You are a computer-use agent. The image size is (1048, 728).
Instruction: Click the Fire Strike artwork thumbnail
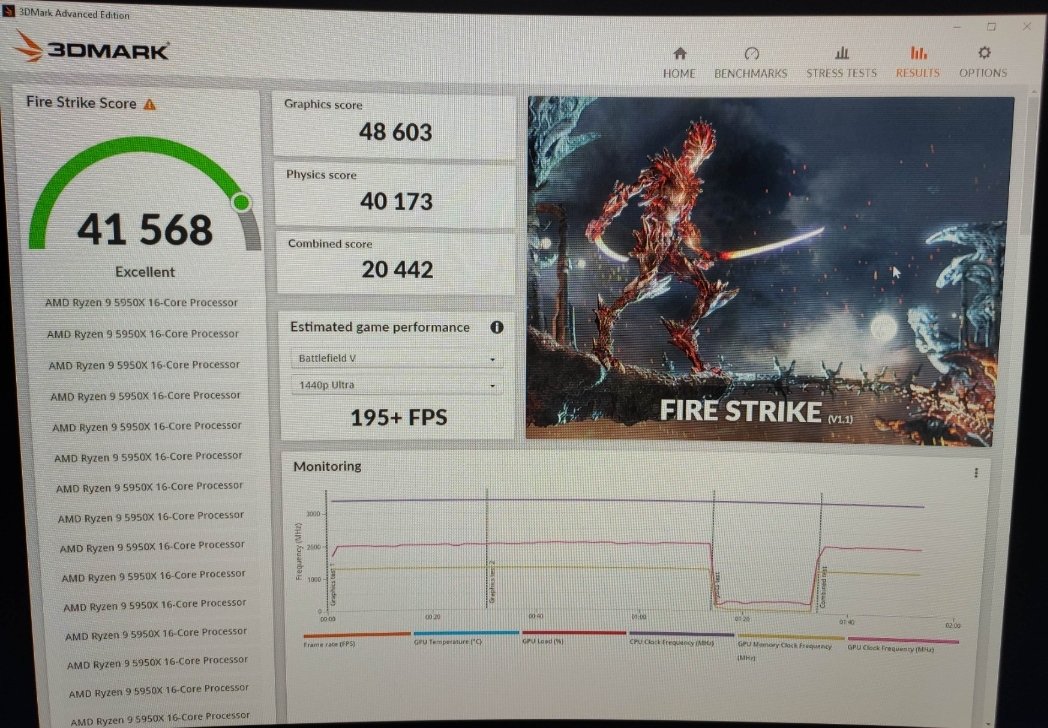tap(769, 271)
